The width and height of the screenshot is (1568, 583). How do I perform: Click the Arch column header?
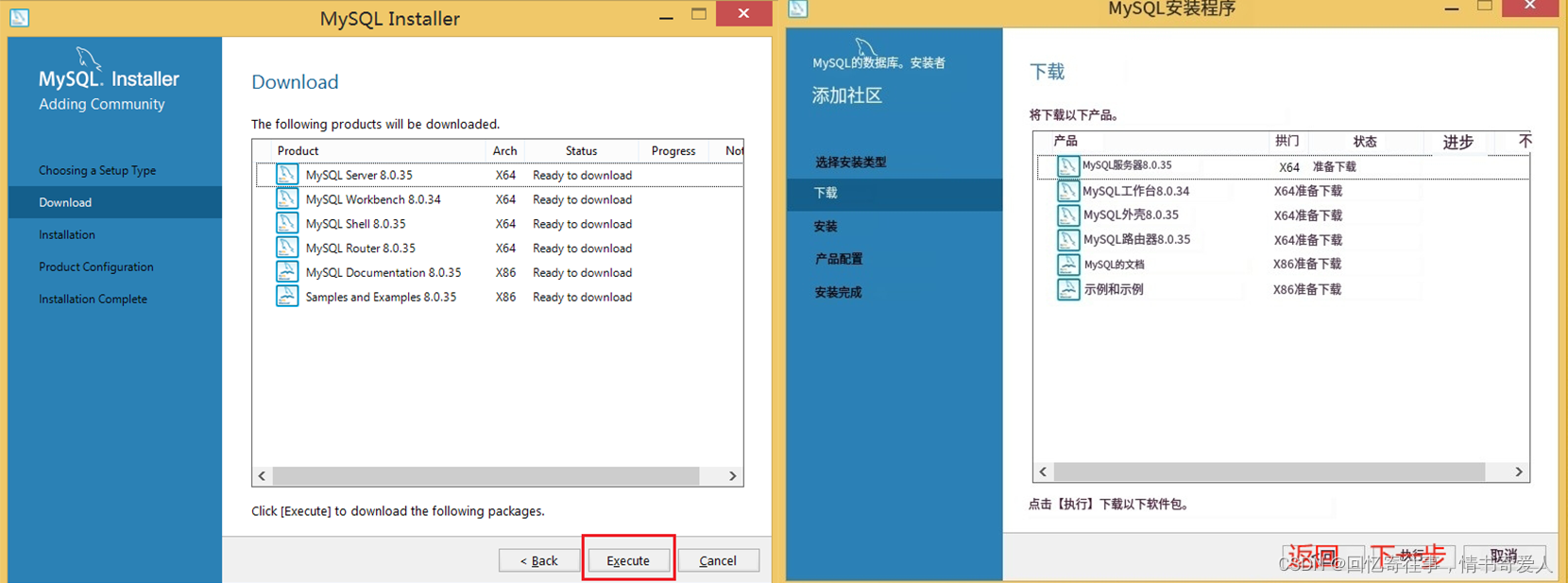pos(505,150)
